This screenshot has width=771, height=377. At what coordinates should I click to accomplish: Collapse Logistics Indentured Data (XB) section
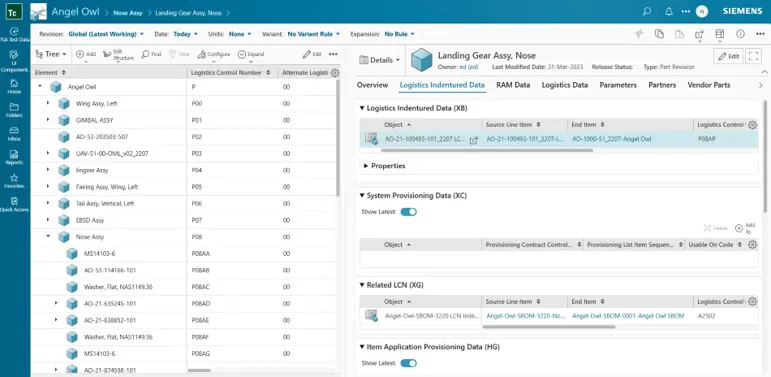362,108
